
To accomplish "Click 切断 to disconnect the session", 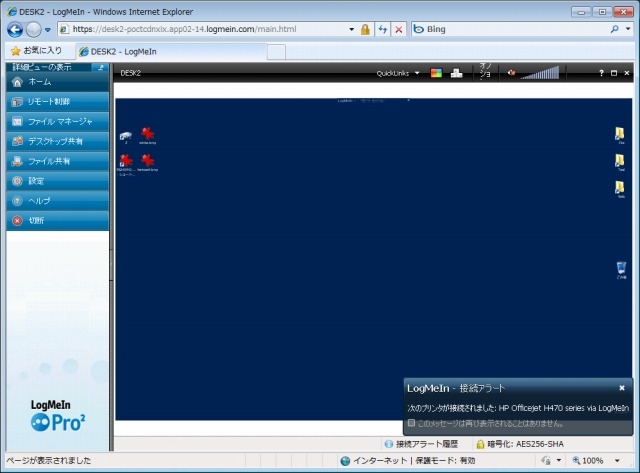I will click(58, 220).
